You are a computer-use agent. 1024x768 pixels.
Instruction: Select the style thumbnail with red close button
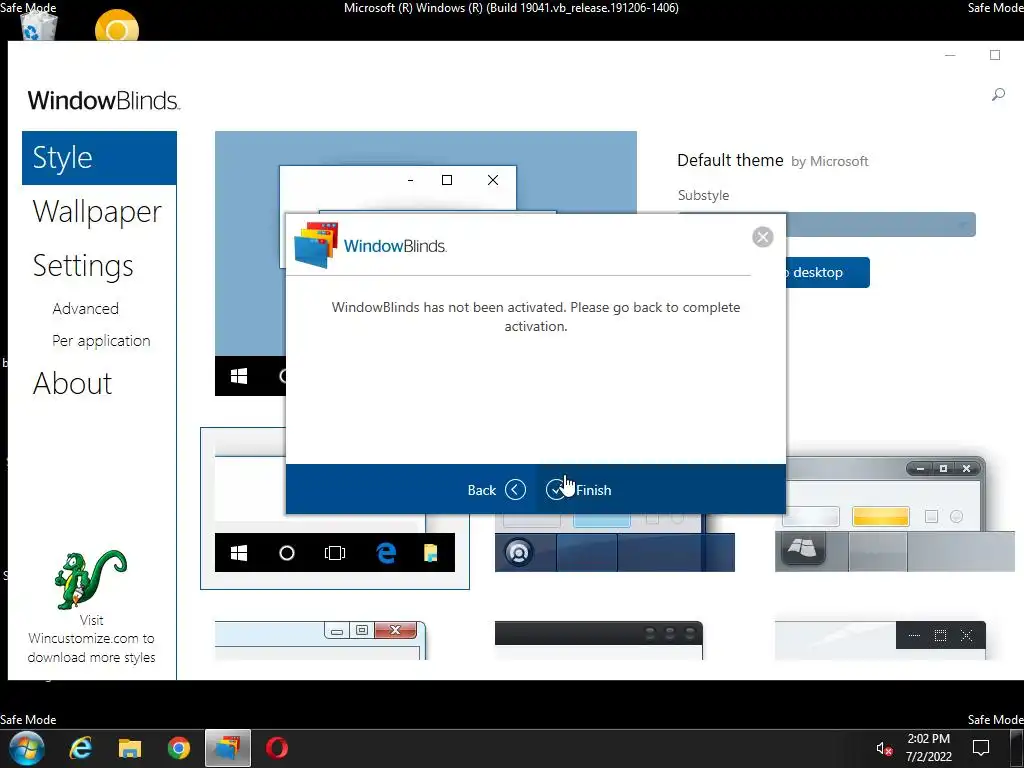click(321, 641)
